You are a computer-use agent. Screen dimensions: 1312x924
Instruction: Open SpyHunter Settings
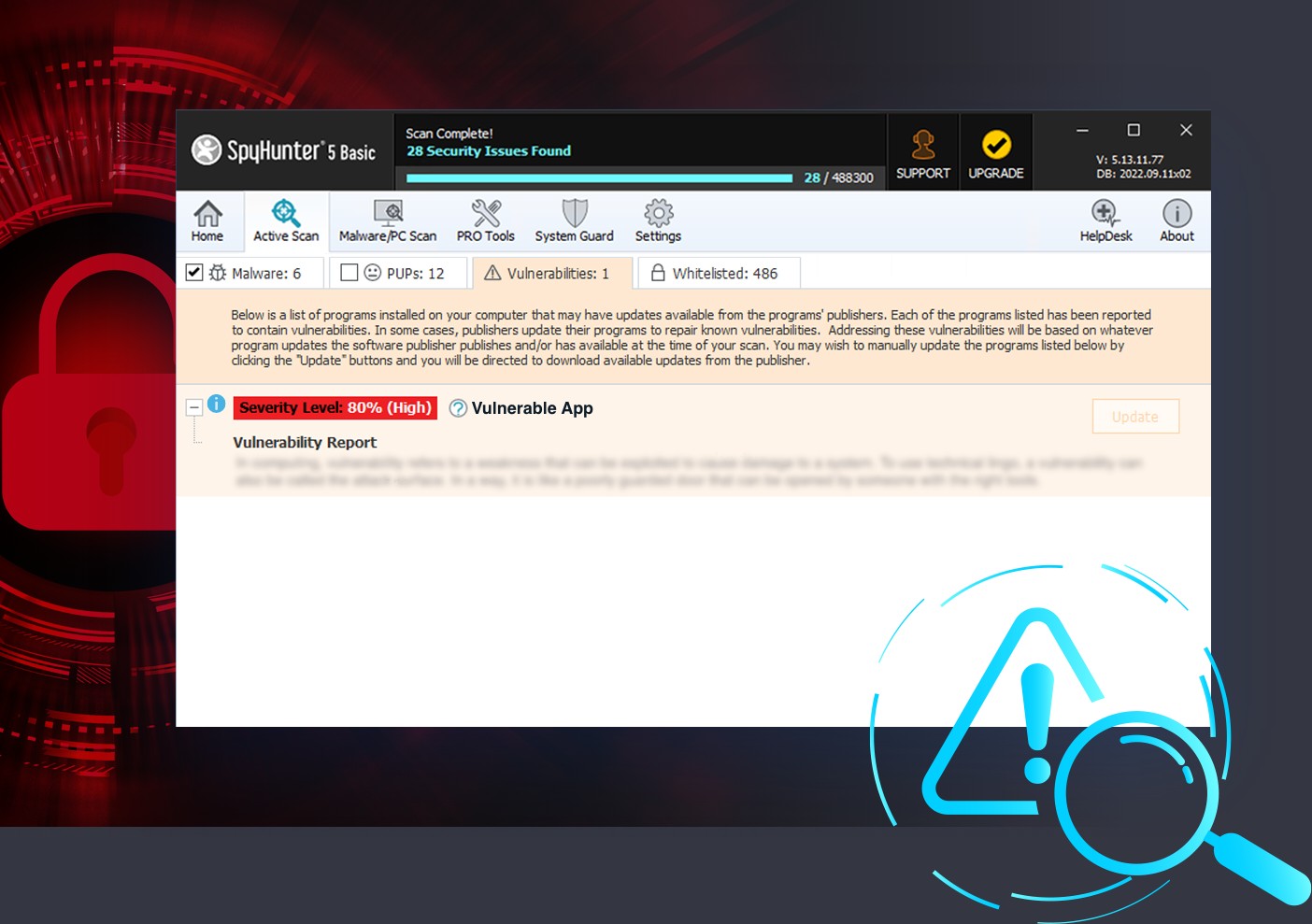658,220
